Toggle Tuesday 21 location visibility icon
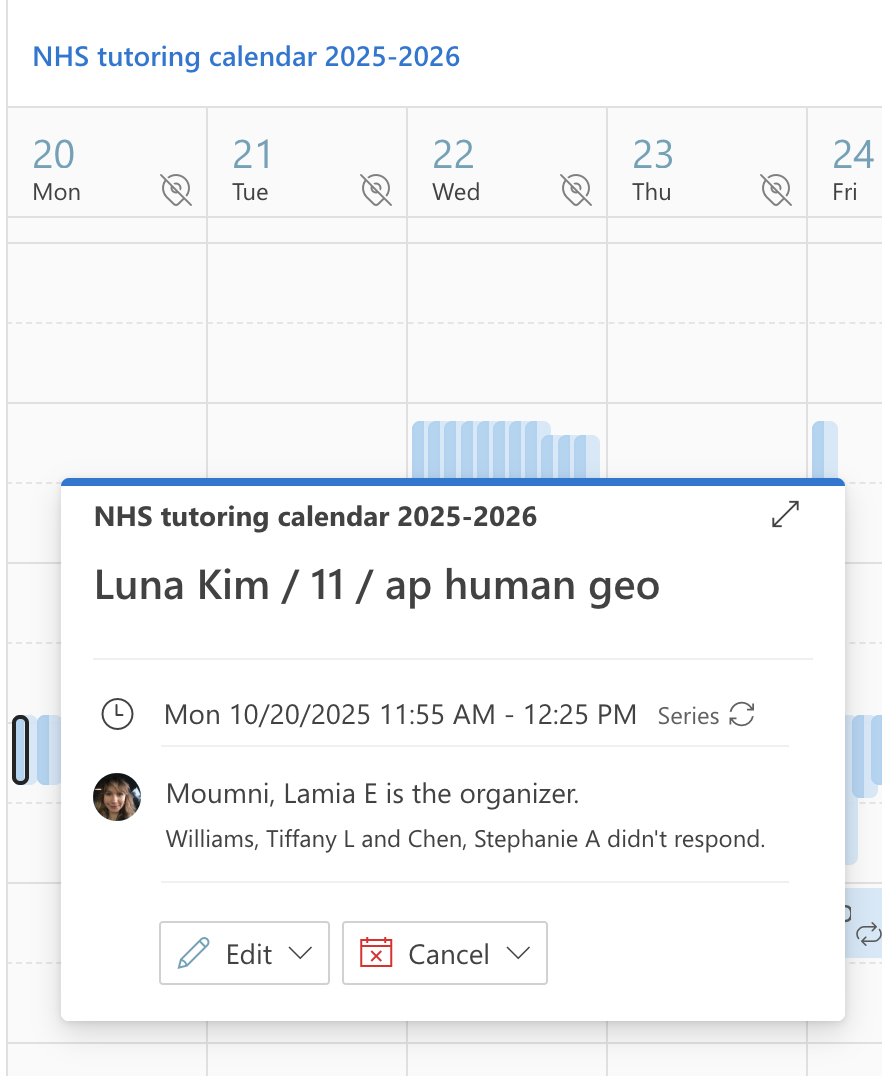Screen dimensions: 882x1076 [x=376, y=188]
